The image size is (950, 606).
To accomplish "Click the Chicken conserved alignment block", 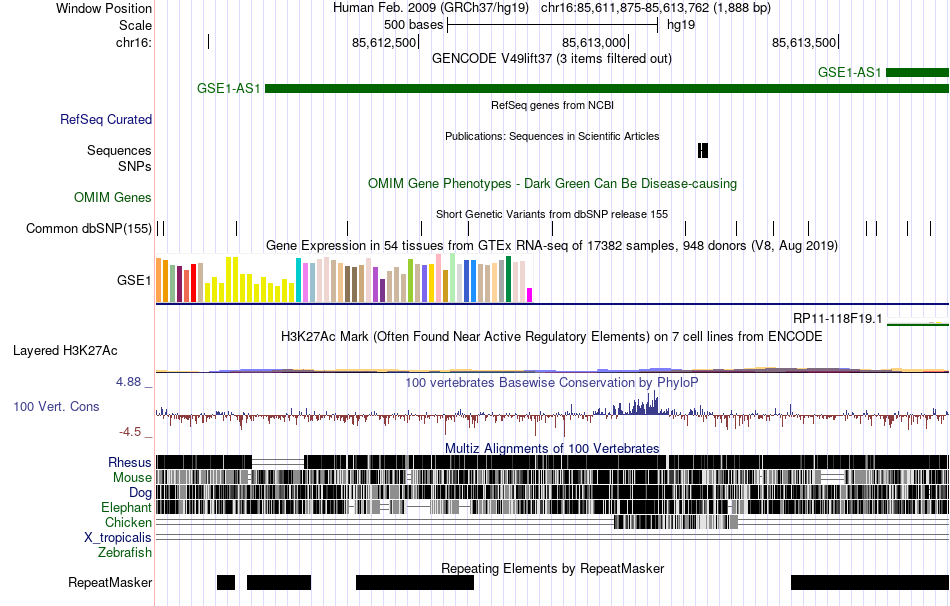I will (676, 522).
